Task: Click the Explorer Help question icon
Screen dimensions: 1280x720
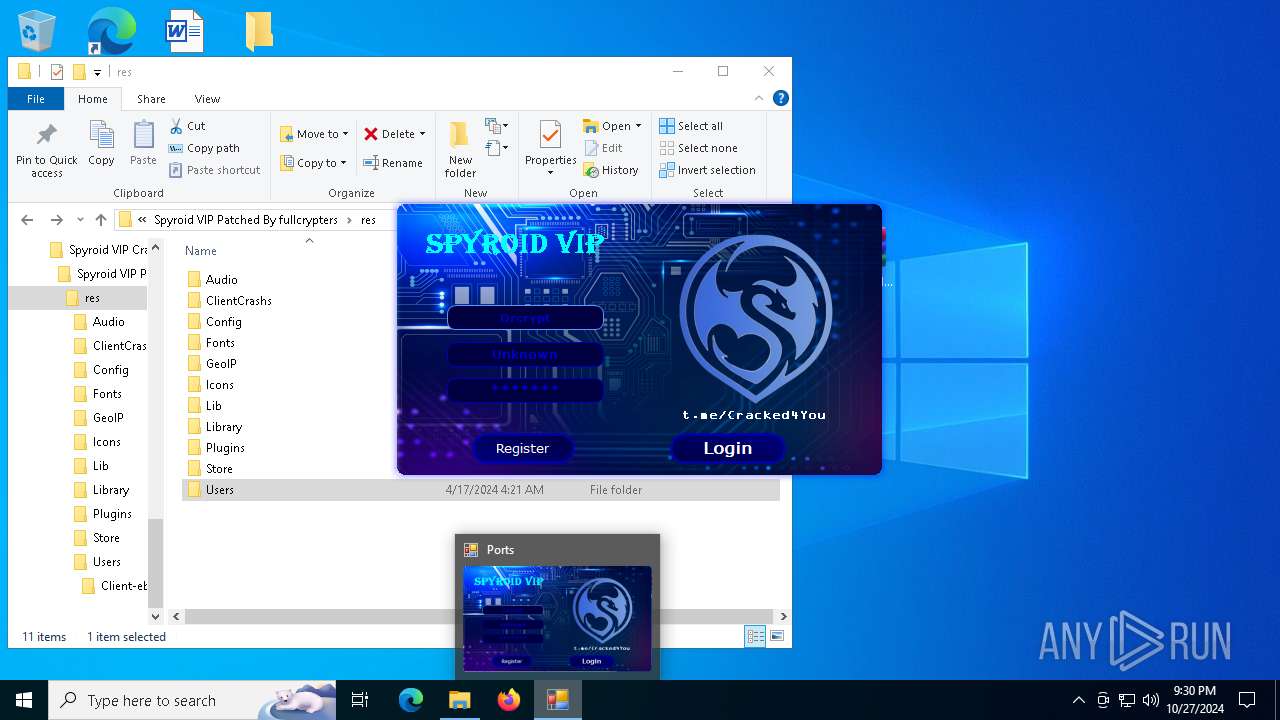Action: click(781, 98)
